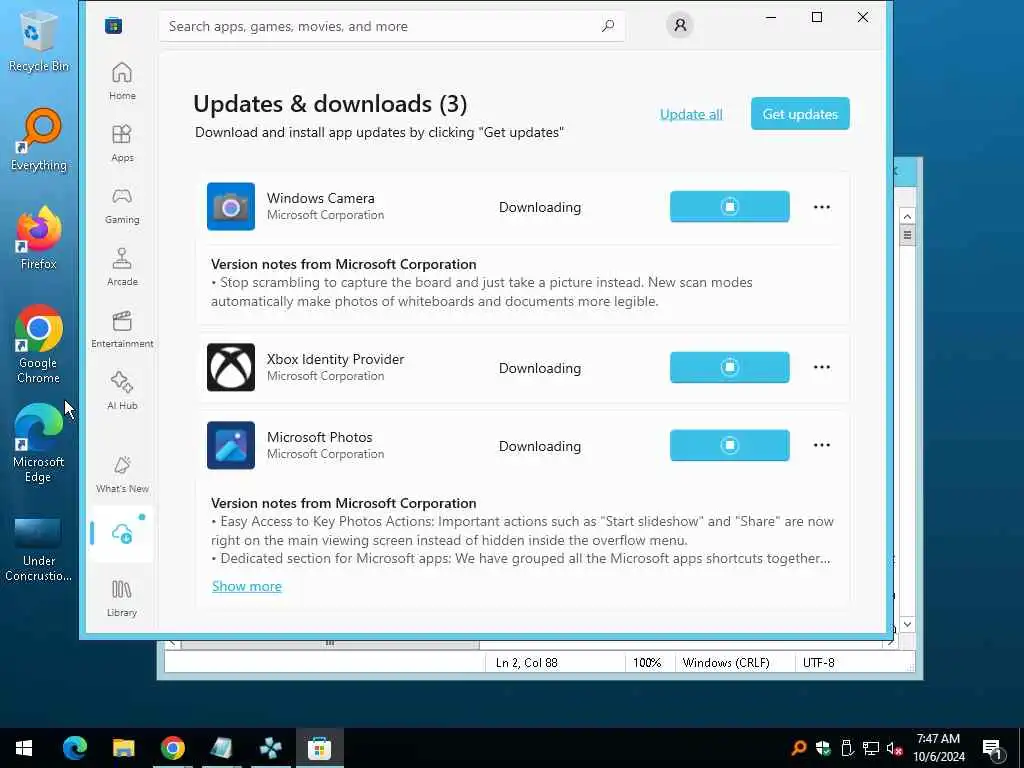1024x768 pixels.
Task: Open more options for Windows Camera
Action: tap(822, 207)
